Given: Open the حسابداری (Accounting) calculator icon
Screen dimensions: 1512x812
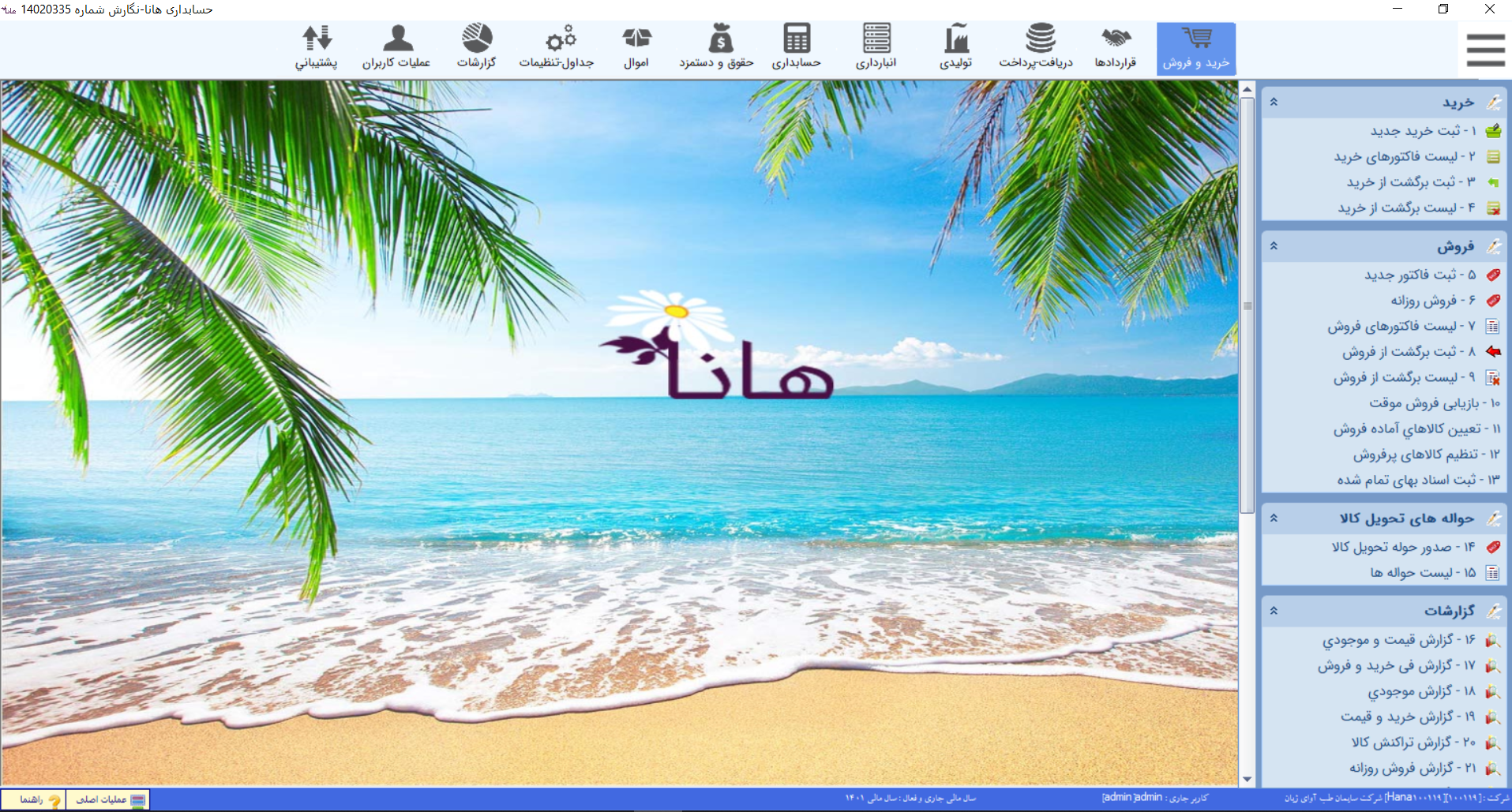Looking at the screenshot, I should pyautogui.click(x=796, y=39).
